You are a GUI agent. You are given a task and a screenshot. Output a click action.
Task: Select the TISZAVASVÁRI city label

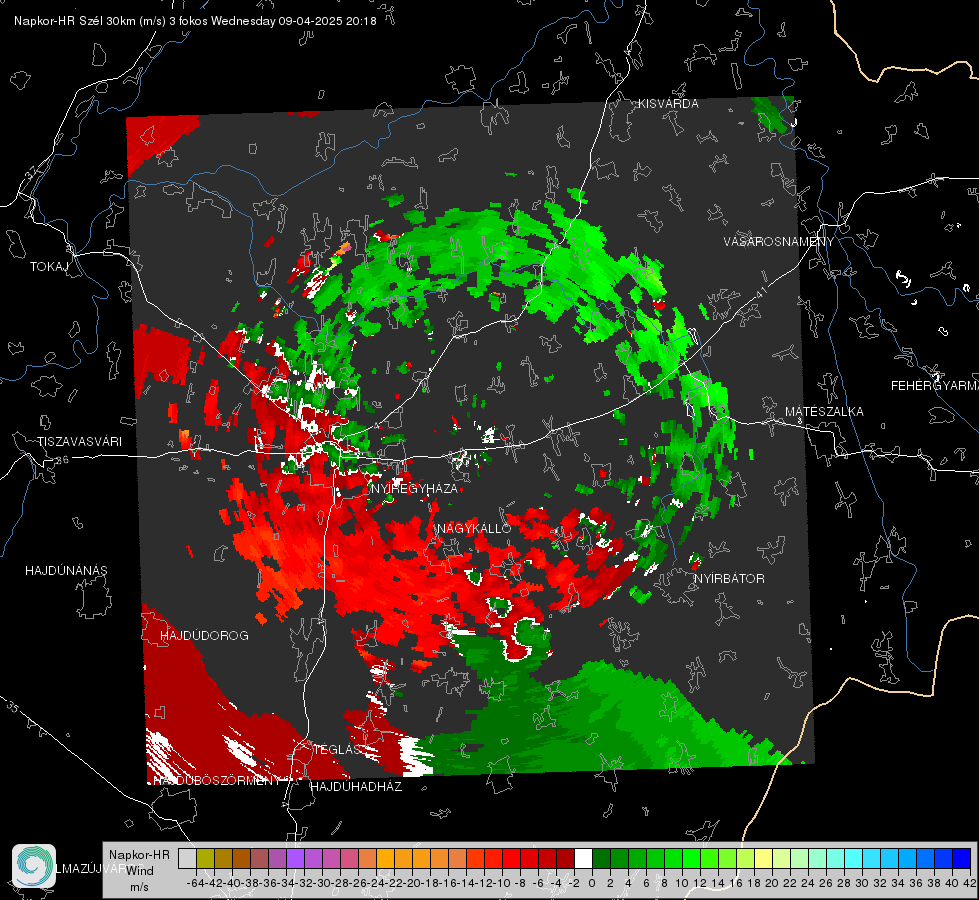coord(79,442)
